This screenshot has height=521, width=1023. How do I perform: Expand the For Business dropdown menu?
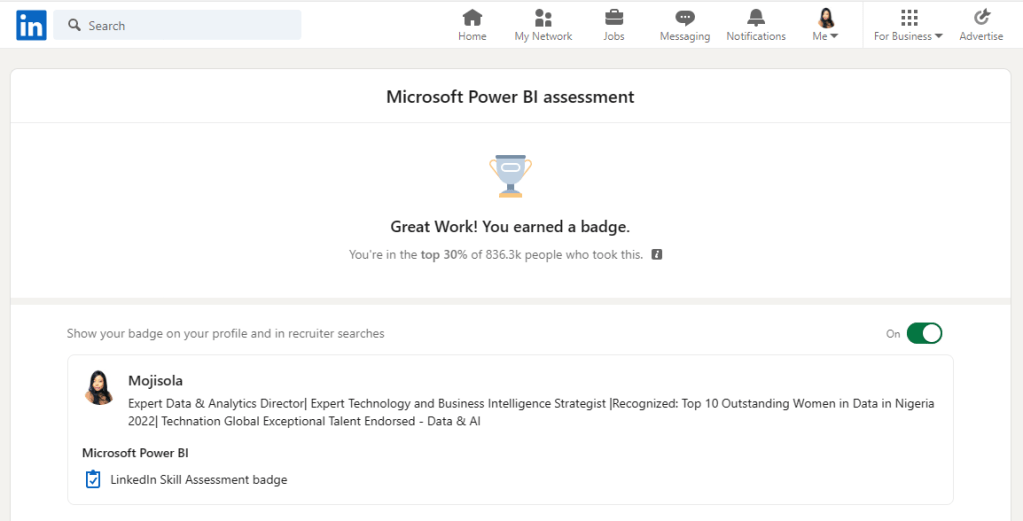908,25
